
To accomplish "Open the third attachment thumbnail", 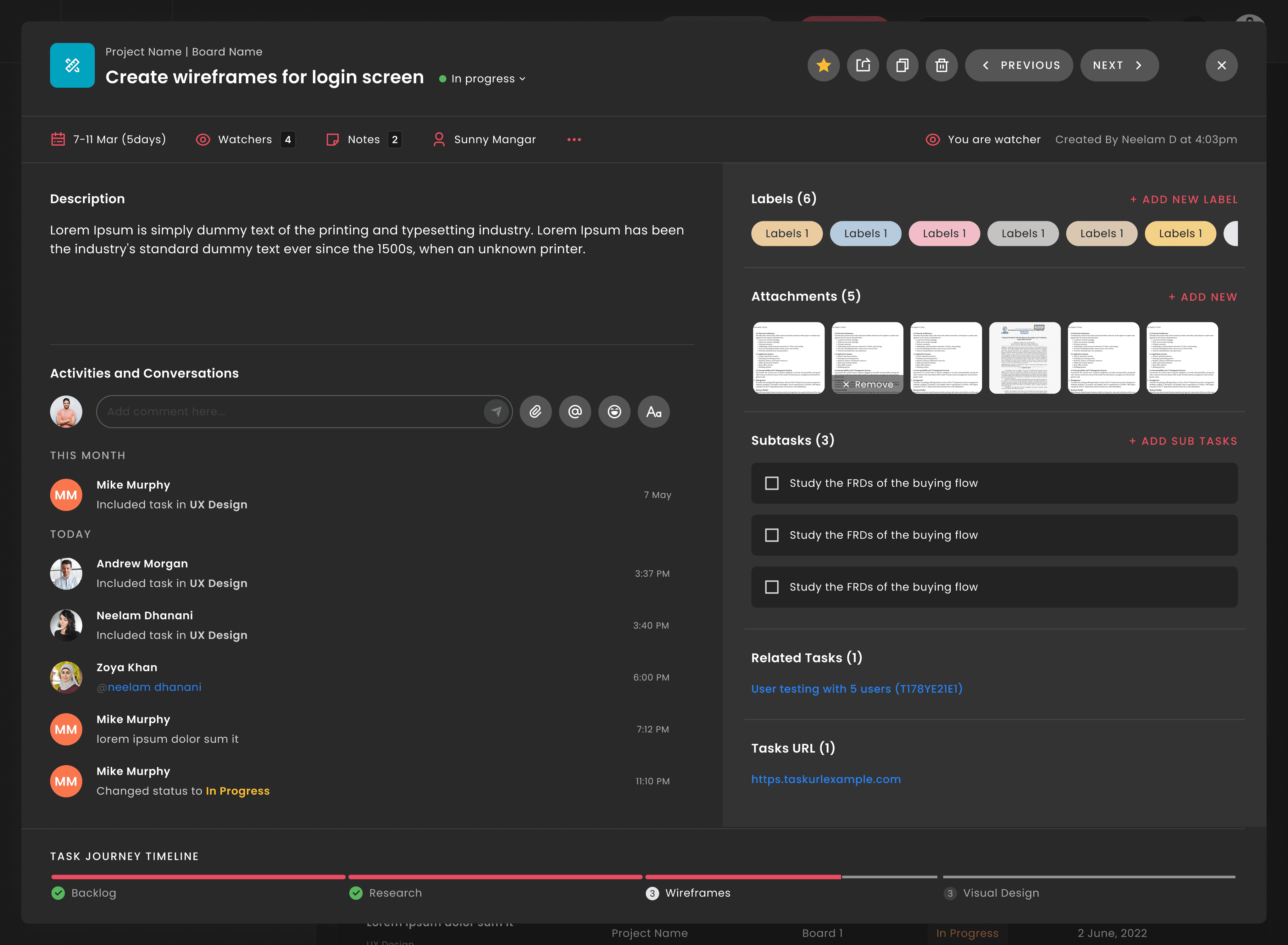I will tap(946, 358).
